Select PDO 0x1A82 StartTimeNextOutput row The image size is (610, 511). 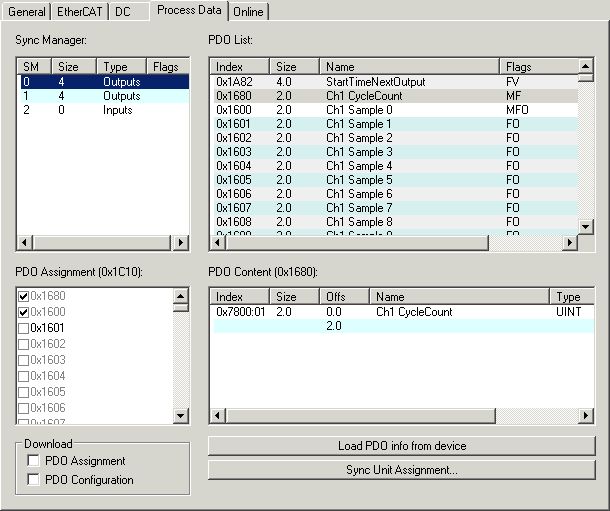tap(396, 82)
